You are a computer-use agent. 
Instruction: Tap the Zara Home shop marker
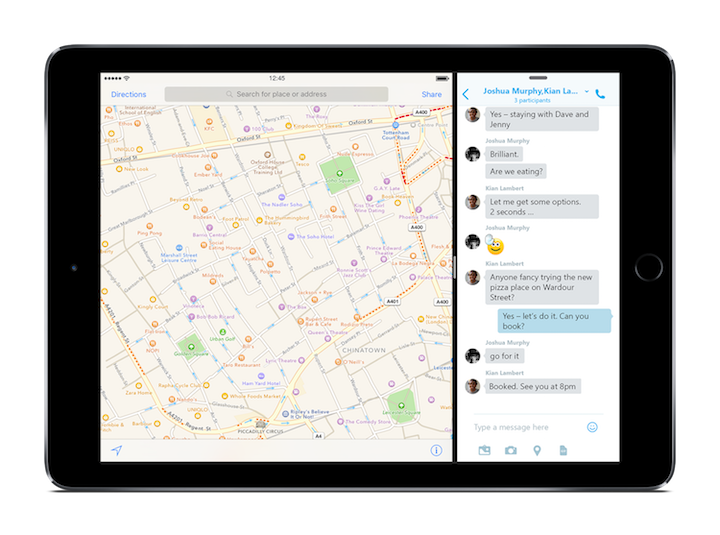click(x=138, y=385)
